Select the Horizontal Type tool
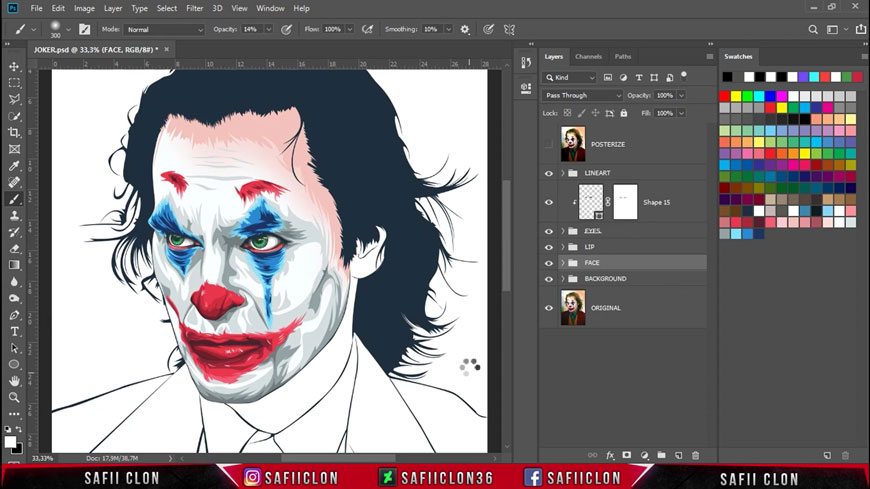The width and height of the screenshot is (870, 489). [14, 331]
